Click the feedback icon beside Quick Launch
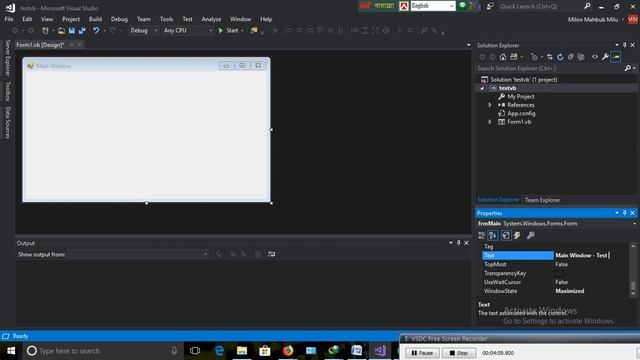Image resolution: width=640 pixels, height=360 pixels. tap(490, 6)
